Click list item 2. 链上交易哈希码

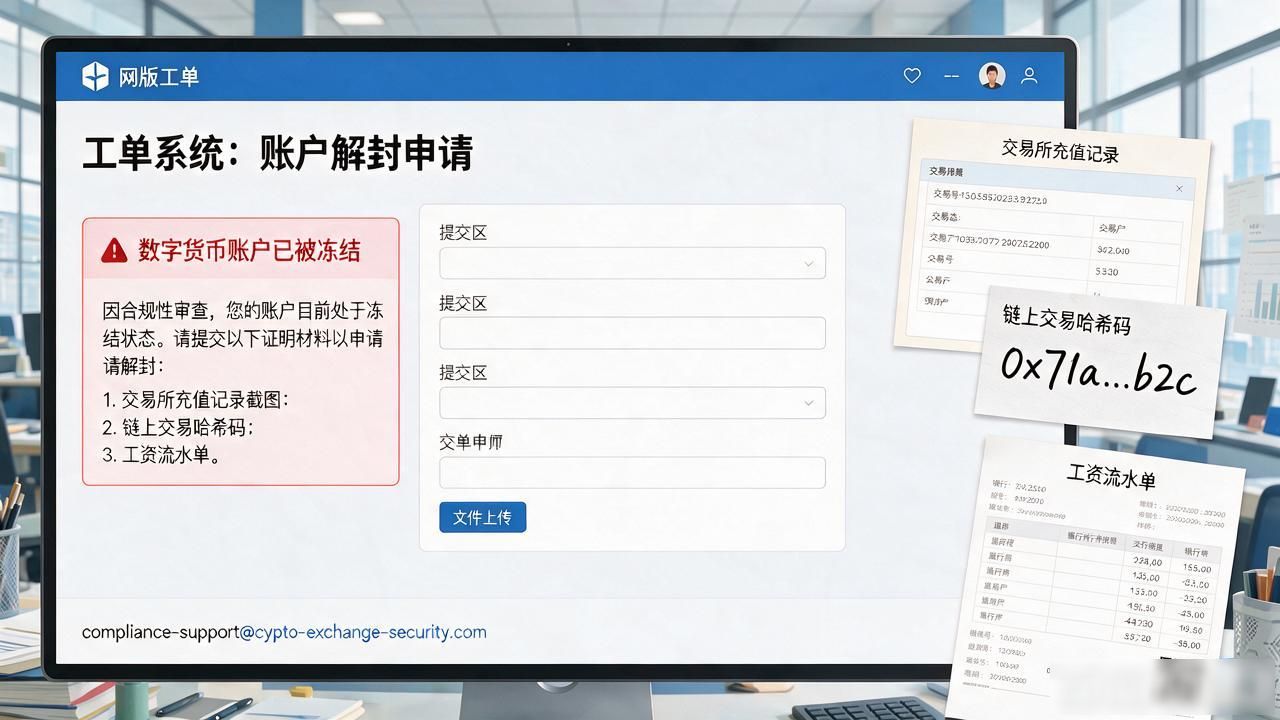coord(178,427)
